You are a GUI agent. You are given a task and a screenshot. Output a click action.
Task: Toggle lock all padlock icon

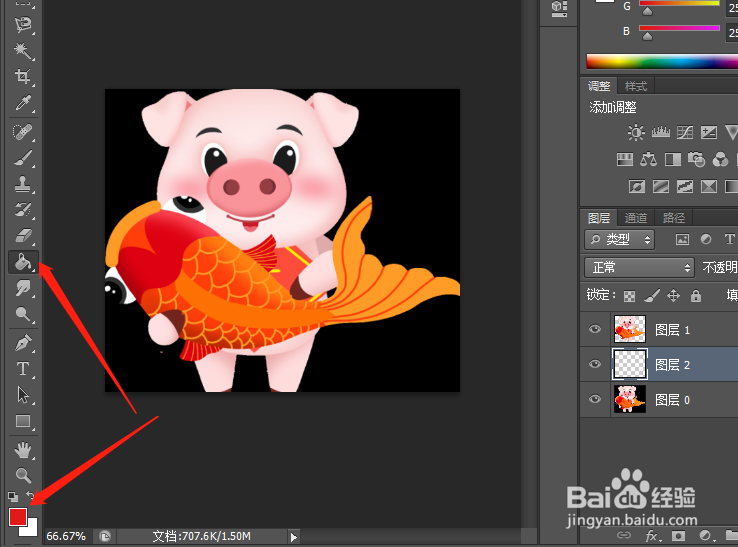point(696,296)
